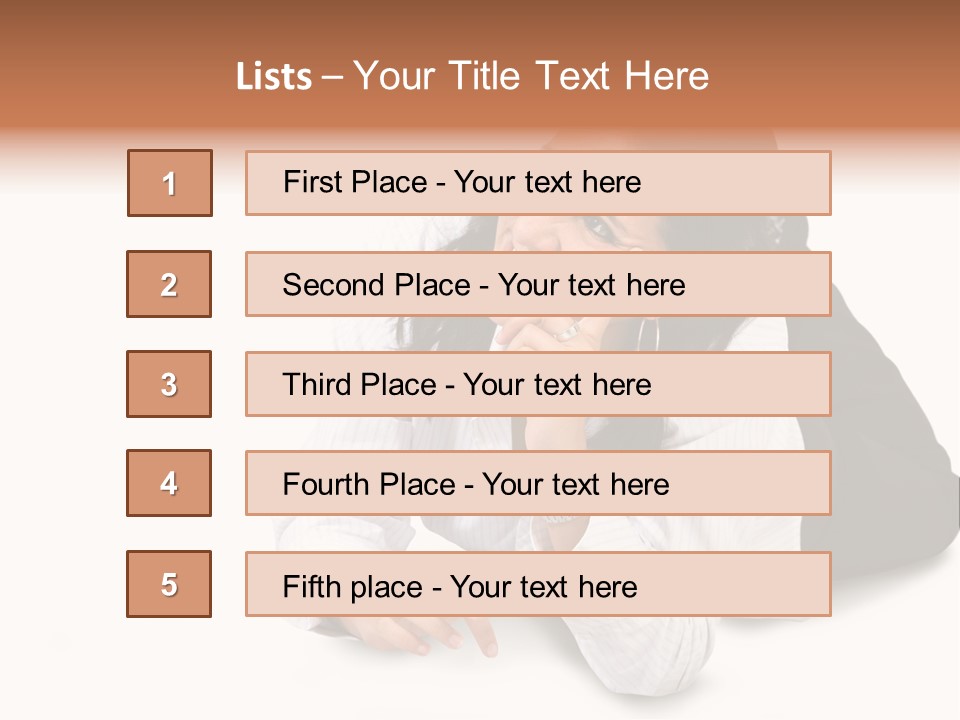
Task: Click the number 3 square
Action: 169,384
